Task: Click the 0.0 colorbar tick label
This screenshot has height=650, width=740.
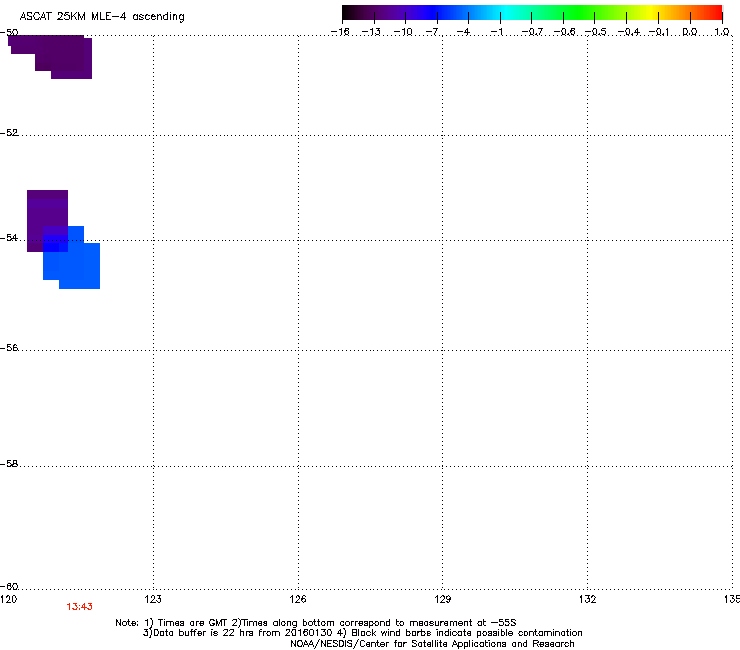Action: pyautogui.click(x=690, y=32)
